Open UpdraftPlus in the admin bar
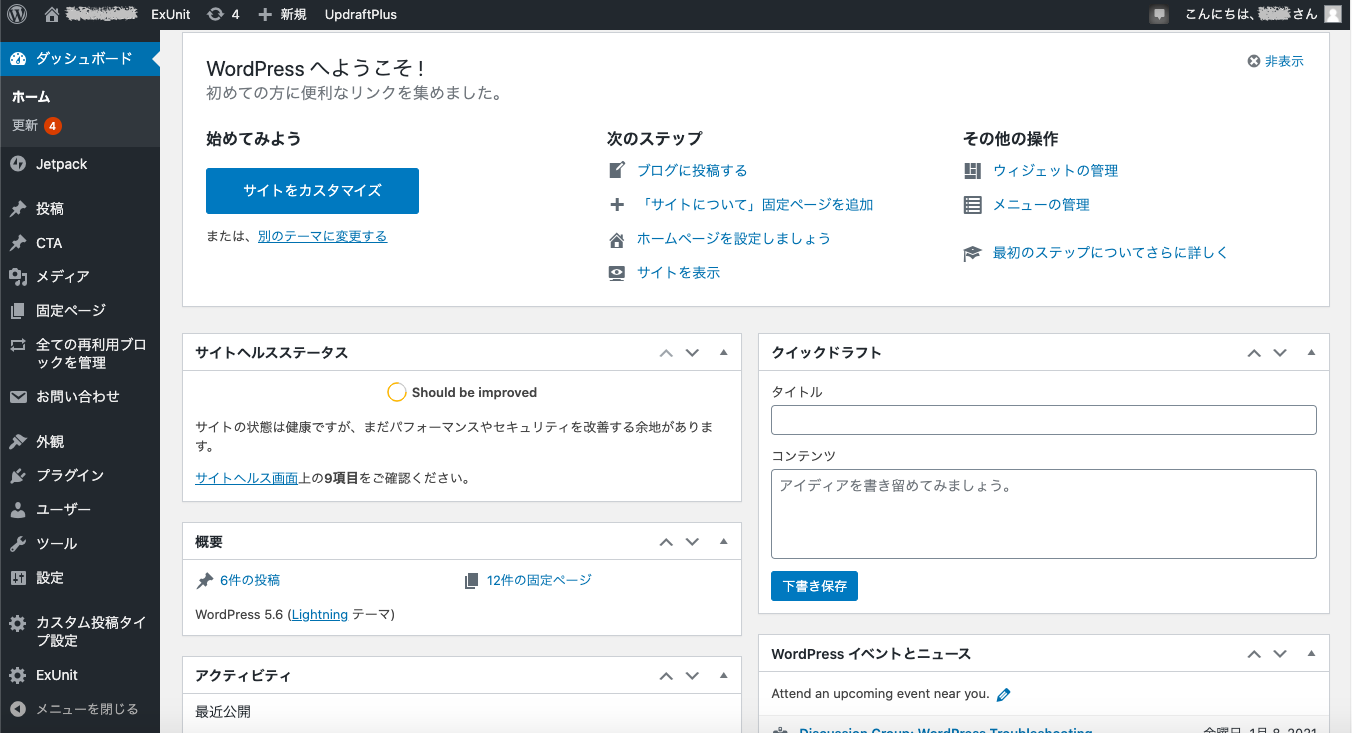1352x733 pixels. click(x=360, y=14)
